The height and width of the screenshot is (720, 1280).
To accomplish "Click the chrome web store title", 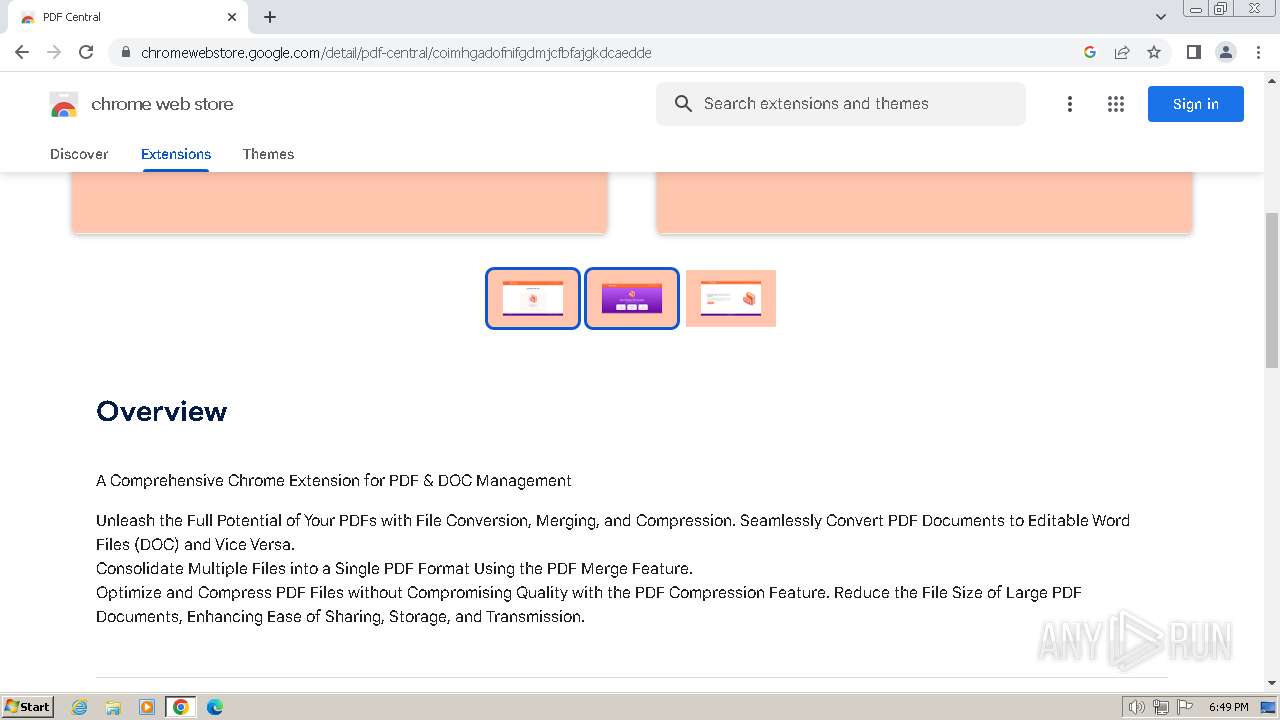I will coord(162,104).
